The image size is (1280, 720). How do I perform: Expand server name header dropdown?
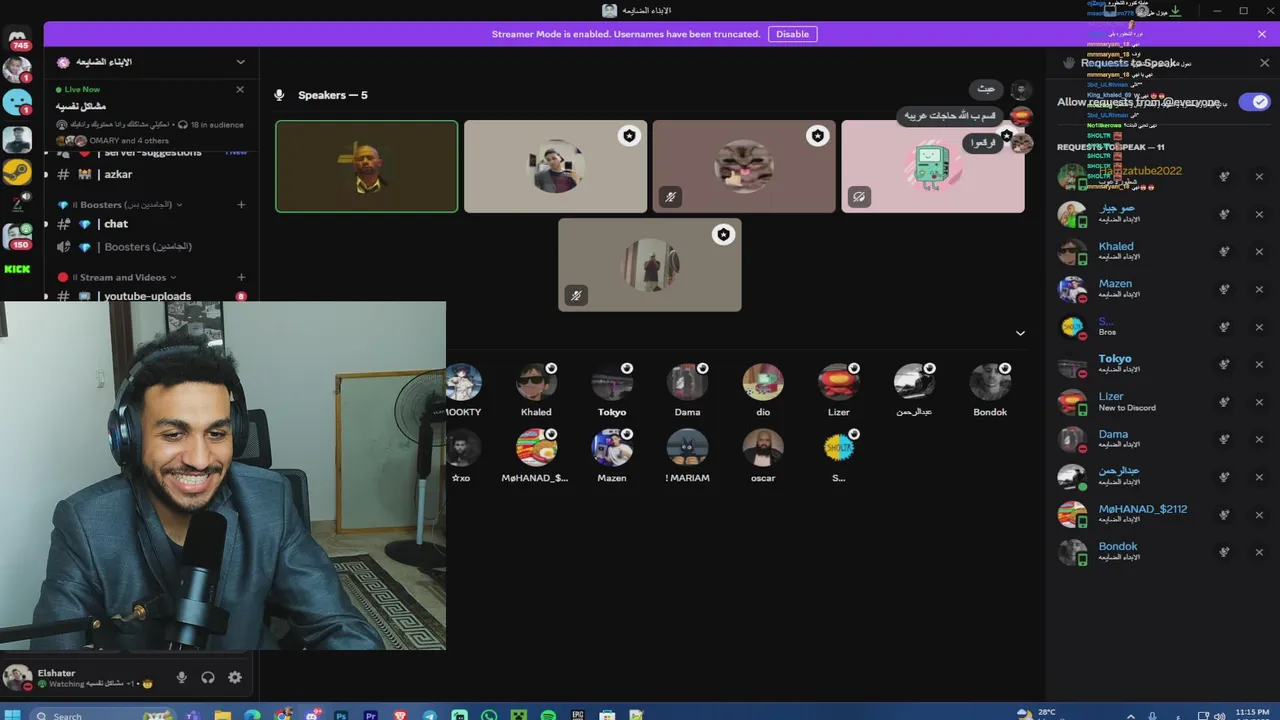240,62
